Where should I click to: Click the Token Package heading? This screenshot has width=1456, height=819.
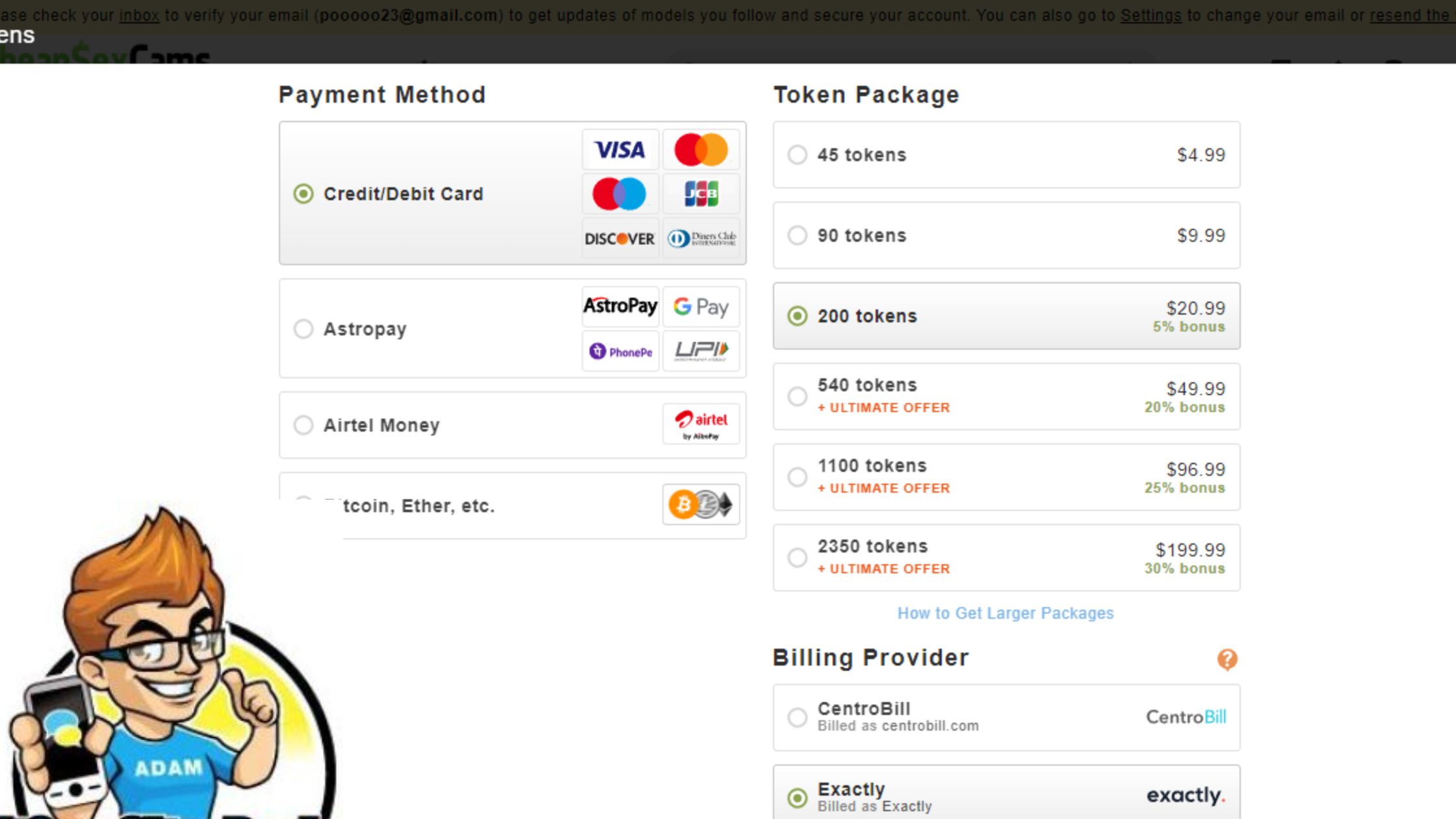866,95
